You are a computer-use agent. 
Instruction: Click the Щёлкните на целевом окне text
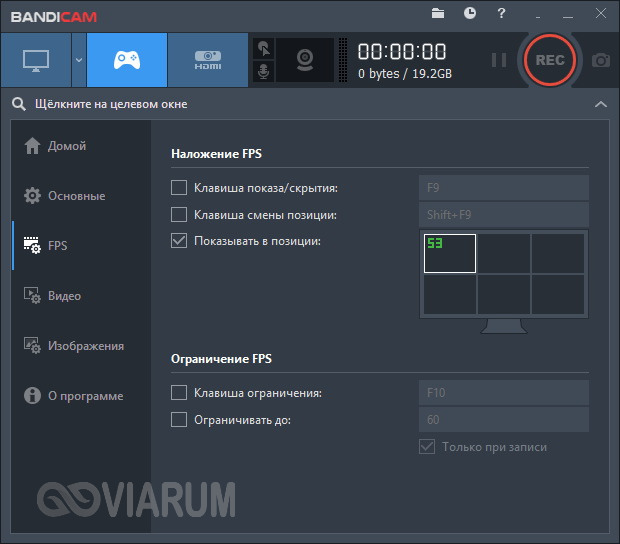(111, 104)
